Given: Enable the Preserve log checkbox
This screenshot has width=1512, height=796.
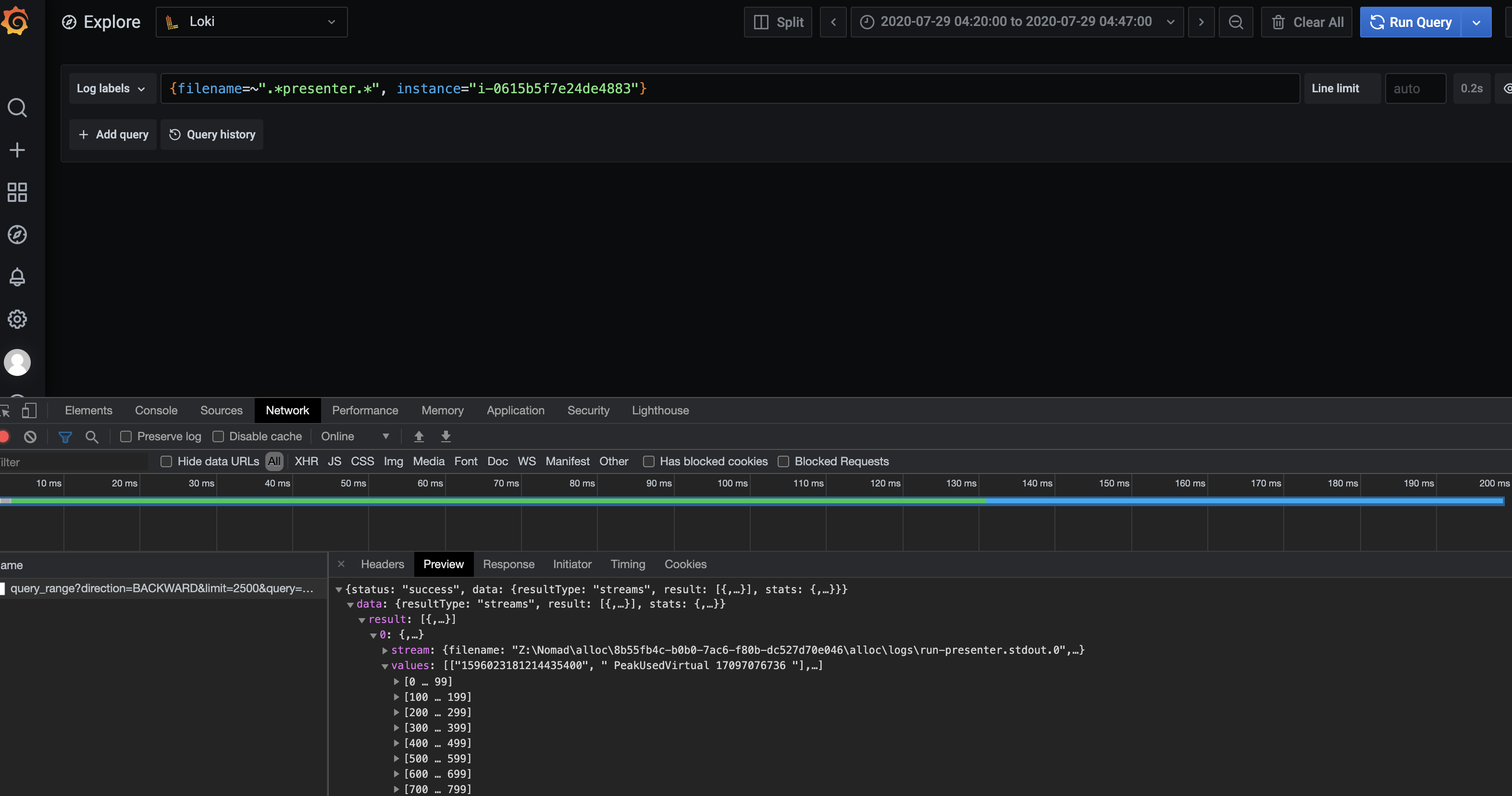Looking at the screenshot, I should (x=125, y=436).
